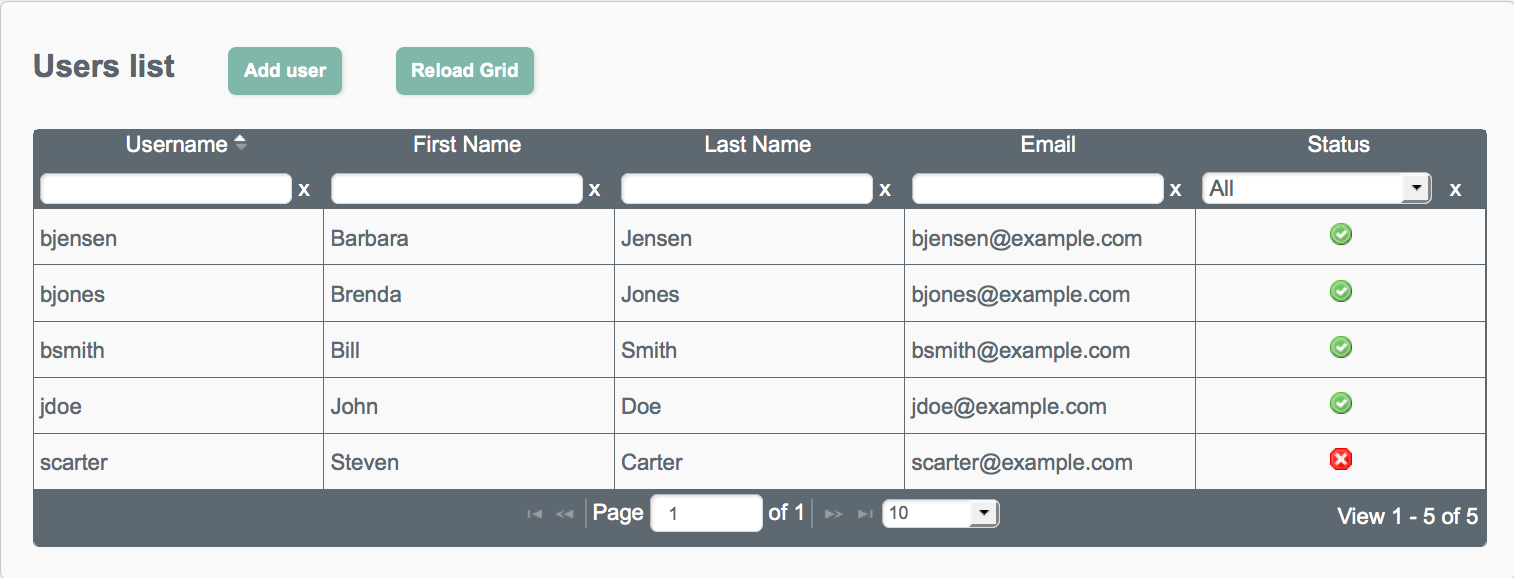
Task: Open the rows-per-page dropdown showing 10
Action: (x=940, y=513)
